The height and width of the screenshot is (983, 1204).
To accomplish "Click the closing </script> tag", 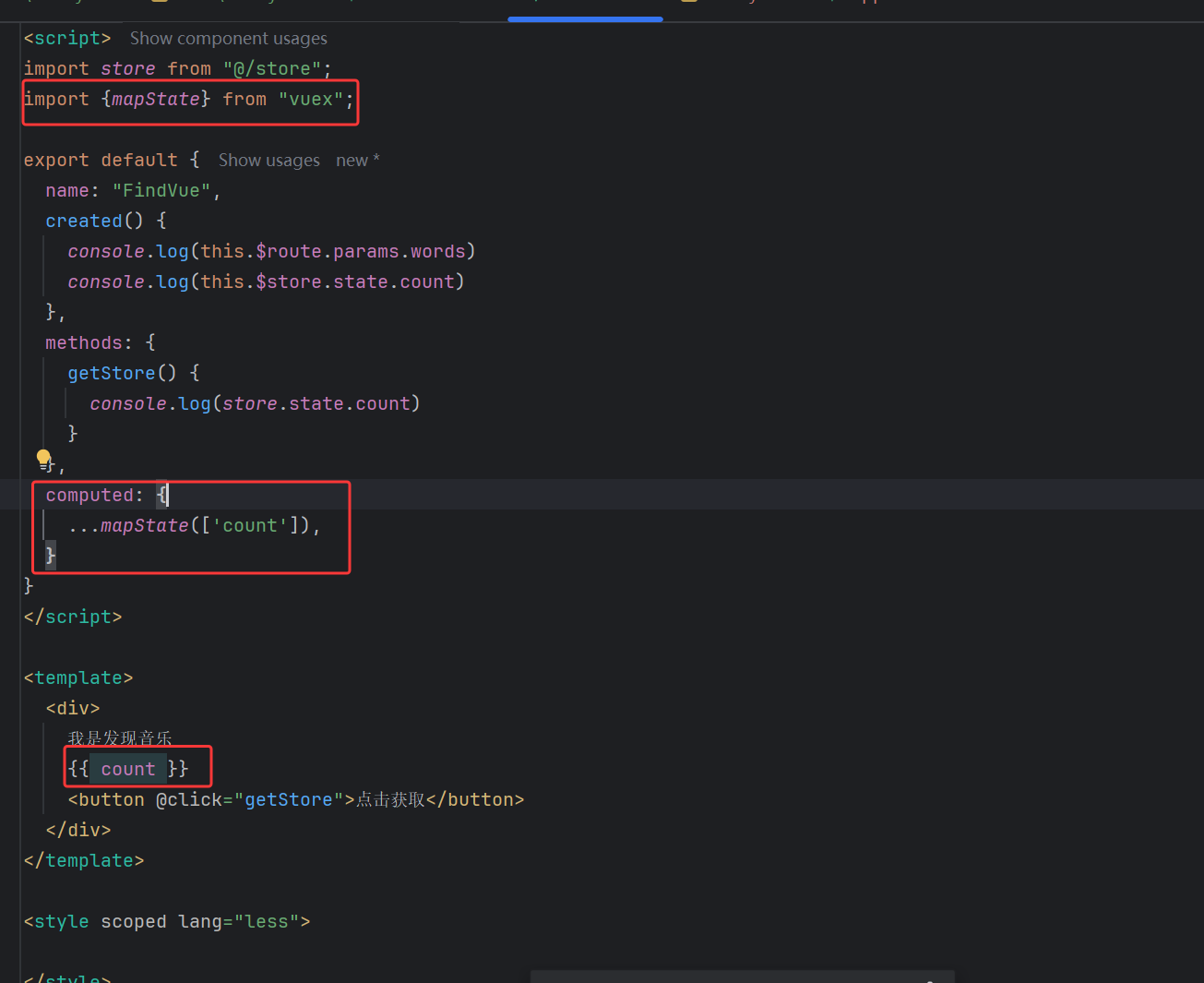I will click(x=73, y=617).
